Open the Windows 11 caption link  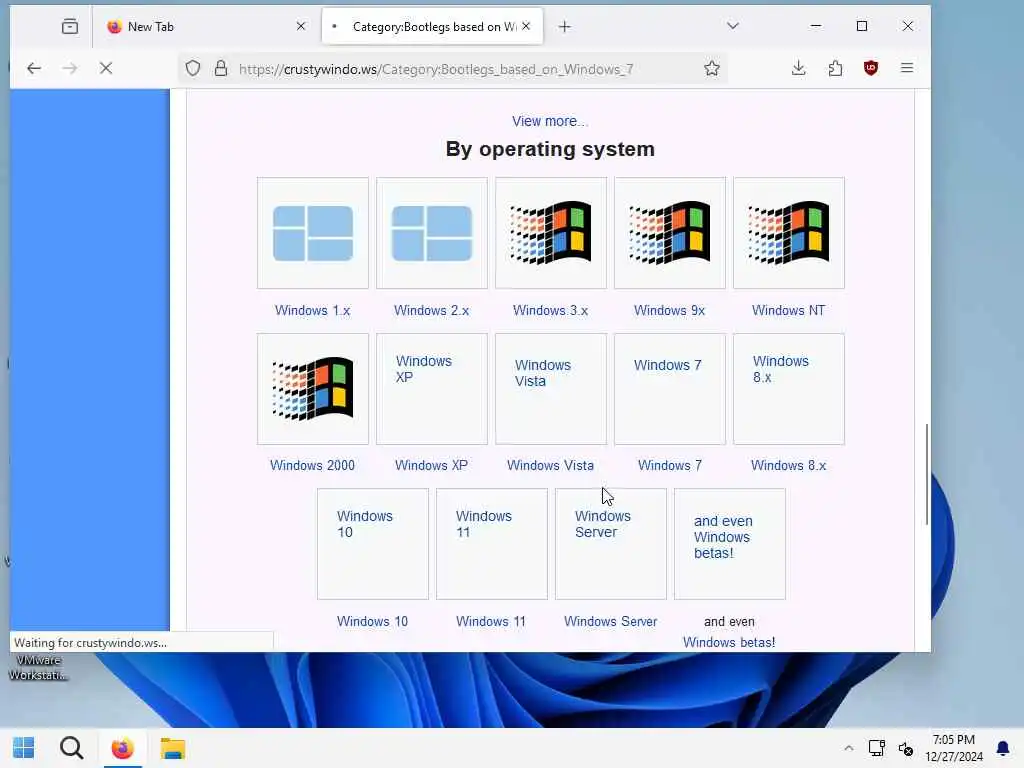(491, 621)
